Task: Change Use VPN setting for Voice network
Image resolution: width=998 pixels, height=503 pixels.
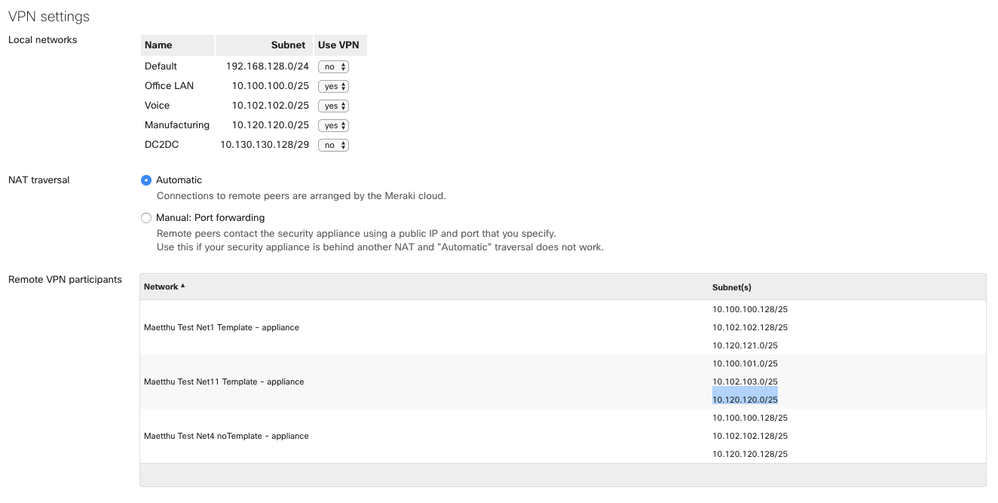Action: pos(333,106)
